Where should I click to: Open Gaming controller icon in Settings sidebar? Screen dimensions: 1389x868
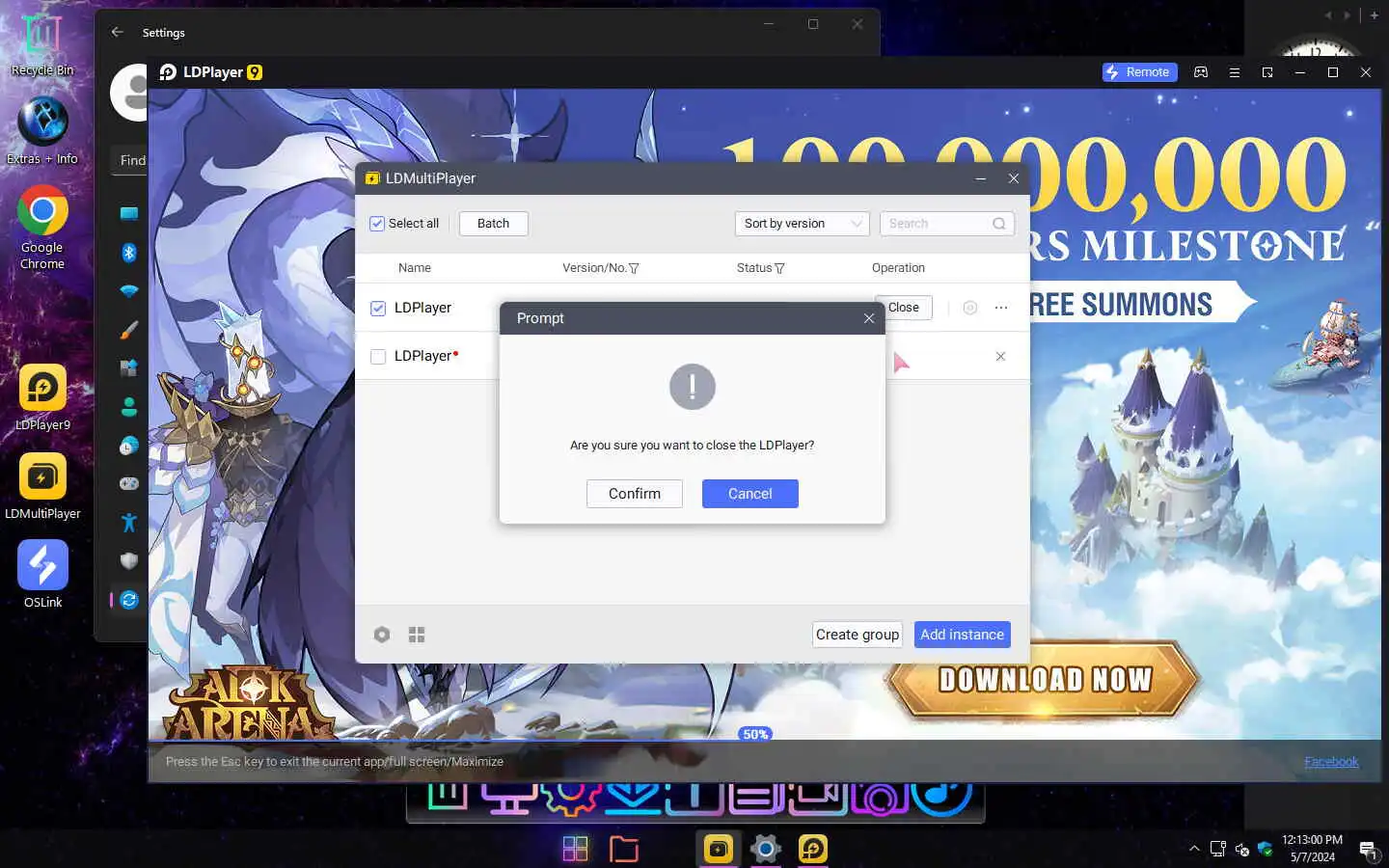129,484
